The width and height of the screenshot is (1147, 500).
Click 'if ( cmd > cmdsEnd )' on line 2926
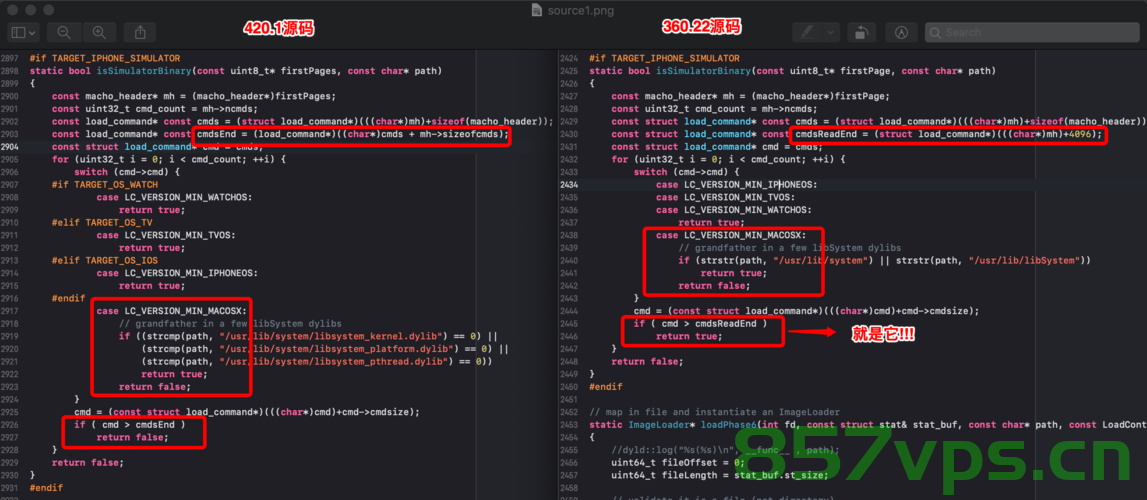tap(129, 425)
